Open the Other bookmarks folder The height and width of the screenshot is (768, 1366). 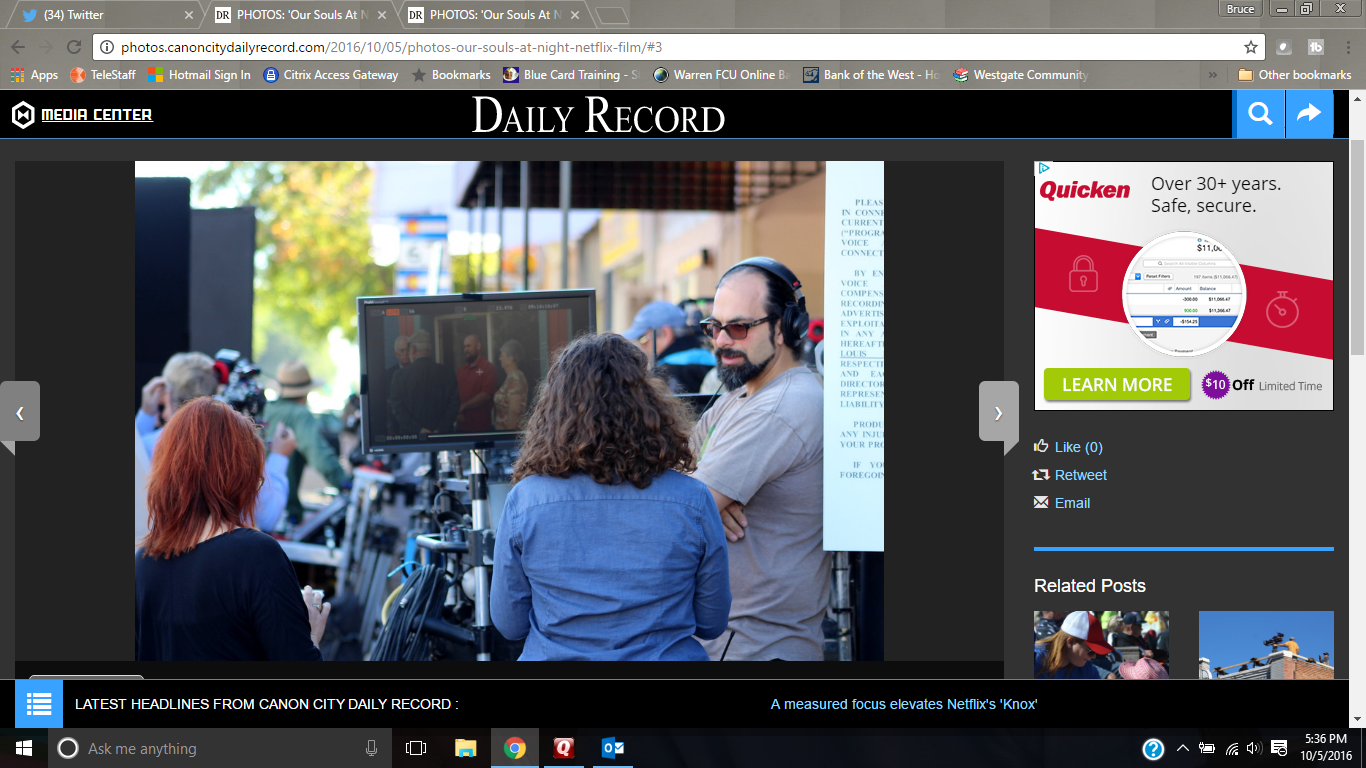[x=1294, y=75]
